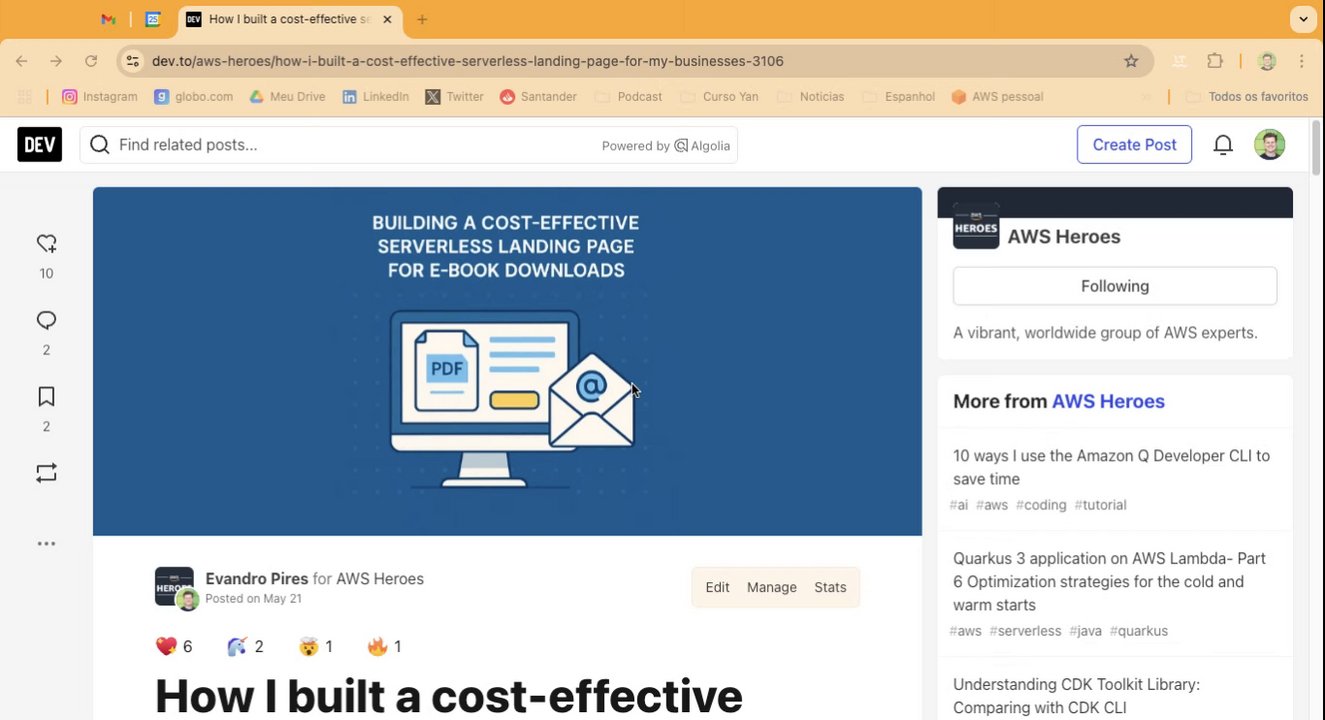Open the DEV user avatar menu

coord(1269,144)
